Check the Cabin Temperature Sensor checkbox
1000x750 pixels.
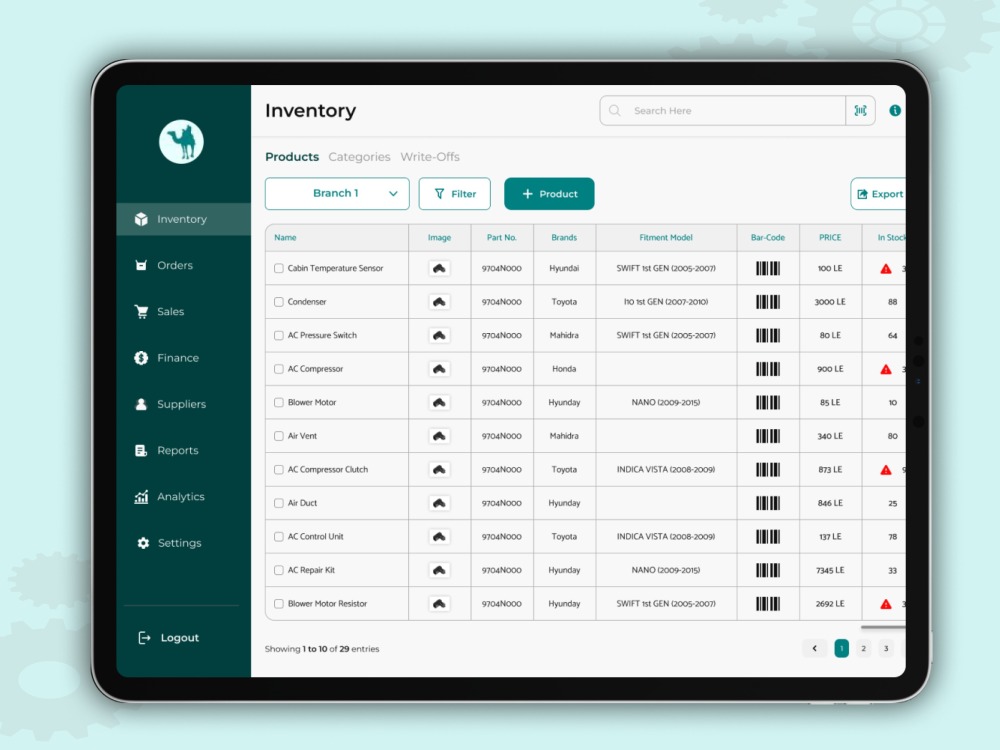[279, 268]
